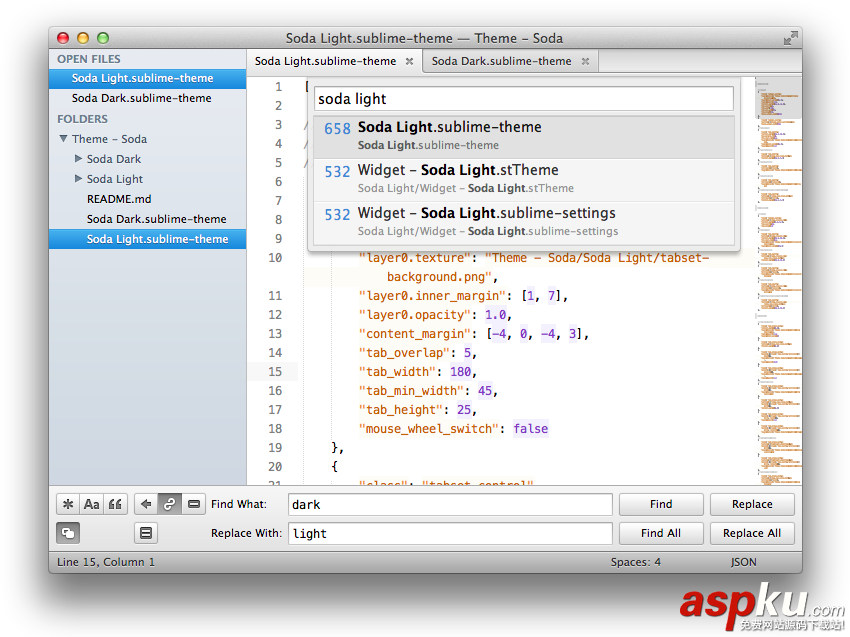Click "layer0.opacity" key on line 12
The height and width of the screenshot is (637, 850).
[x=415, y=315]
